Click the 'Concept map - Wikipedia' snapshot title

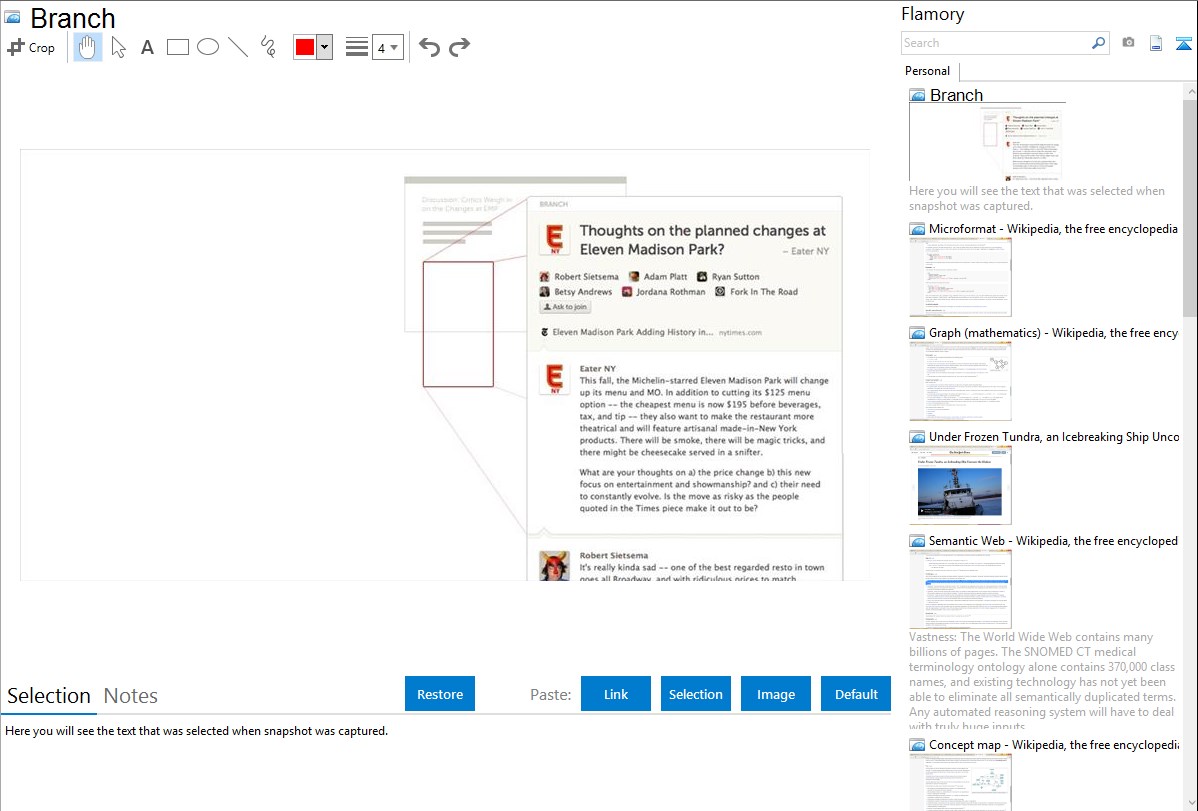coord(1054,744)
